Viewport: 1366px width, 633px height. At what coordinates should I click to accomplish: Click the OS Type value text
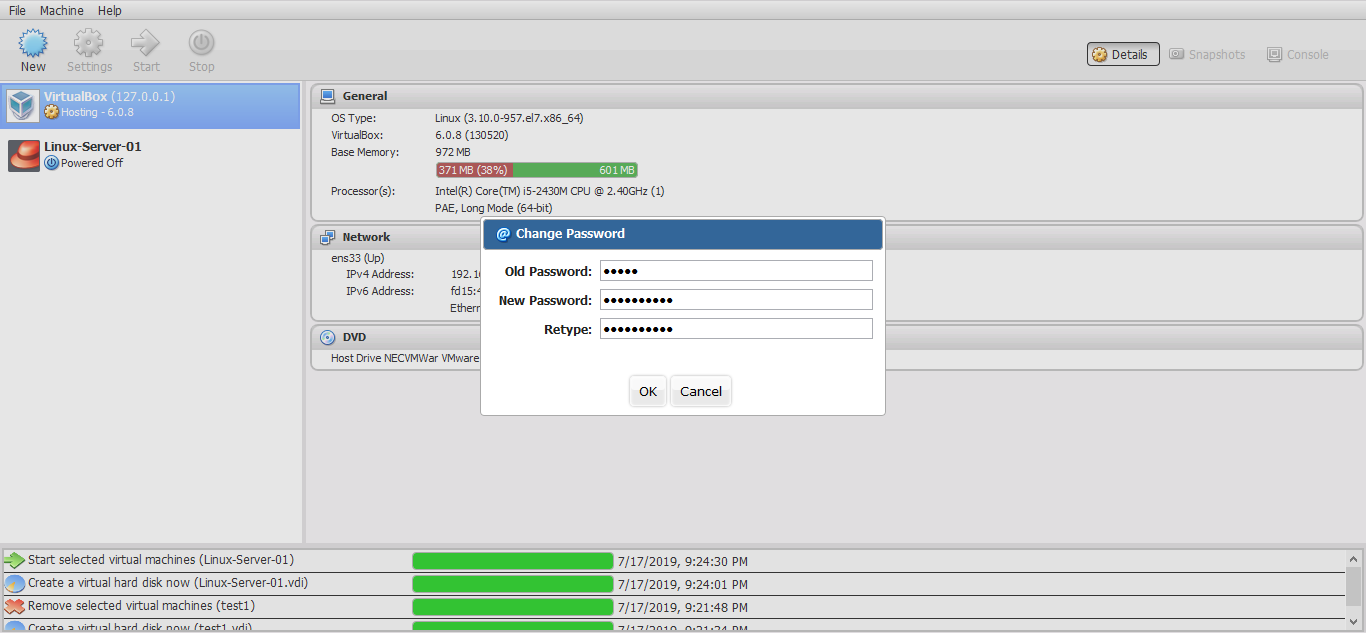tap(509, 118)
